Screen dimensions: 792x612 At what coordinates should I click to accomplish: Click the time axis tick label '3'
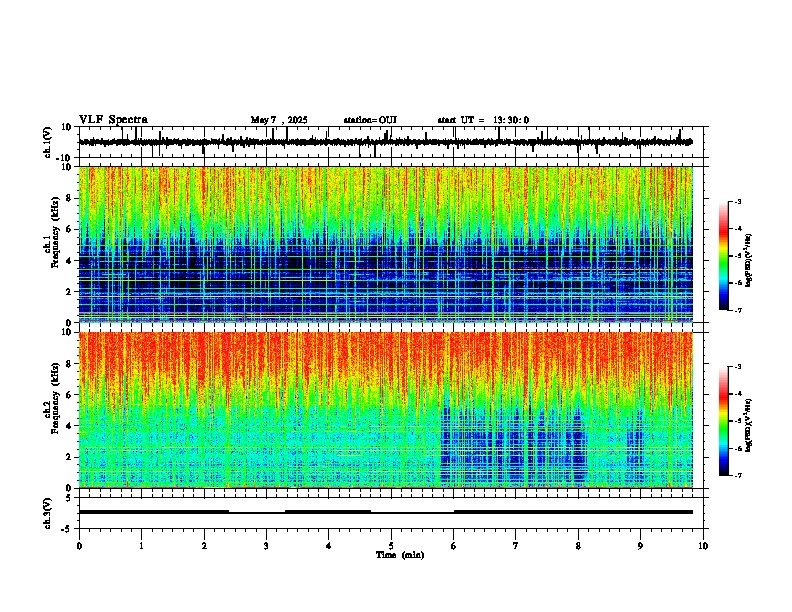pos(266,546)
